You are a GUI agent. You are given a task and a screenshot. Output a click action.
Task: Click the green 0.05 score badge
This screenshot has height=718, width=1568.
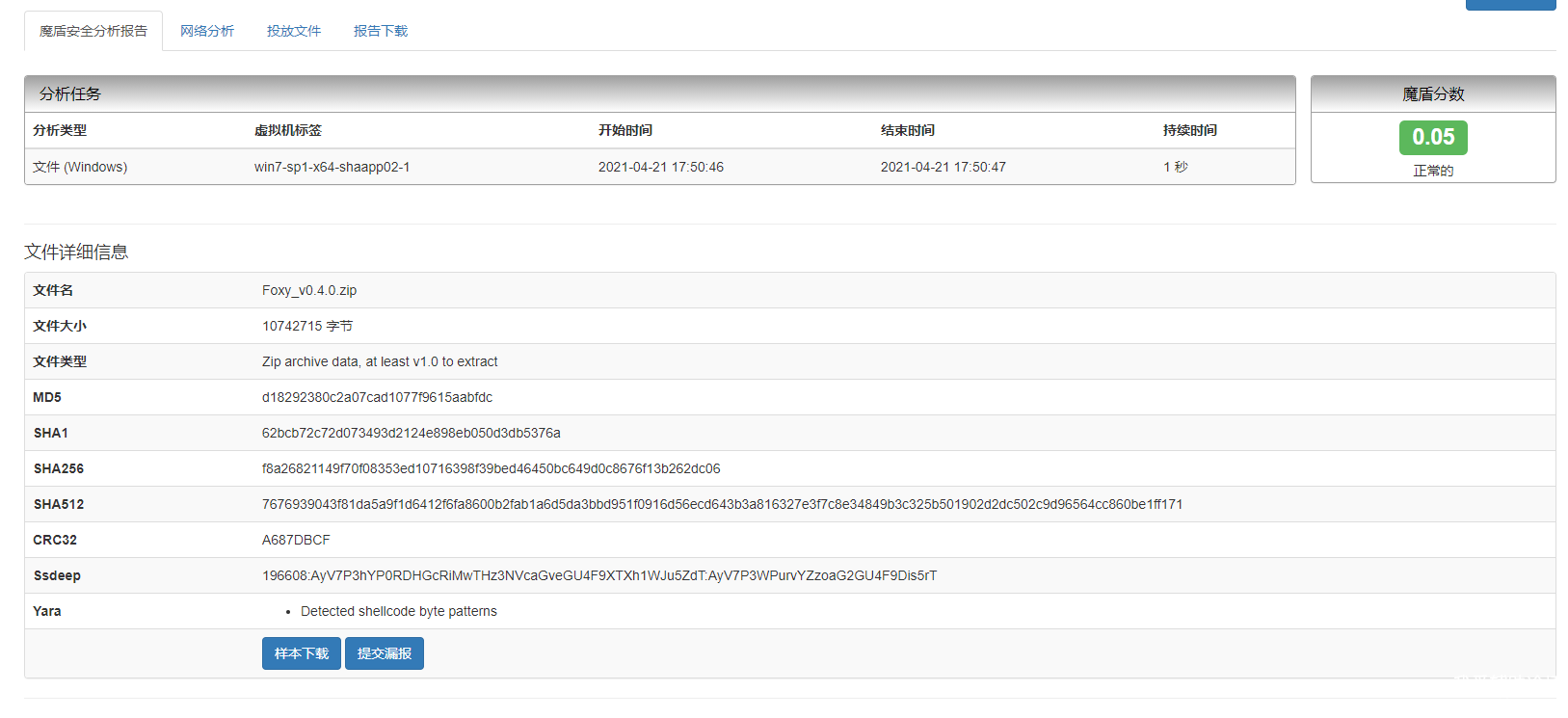point(1432,137)
